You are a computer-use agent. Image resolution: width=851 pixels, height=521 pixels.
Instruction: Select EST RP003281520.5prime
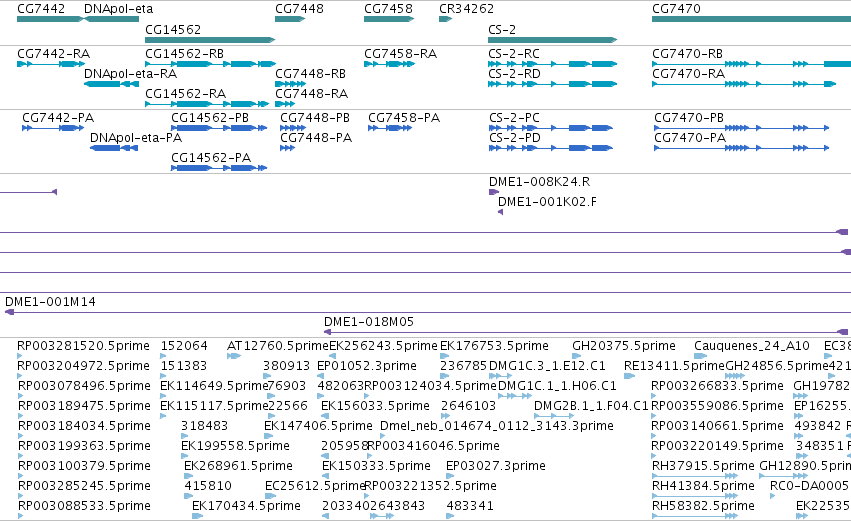(x=83, y=346)
